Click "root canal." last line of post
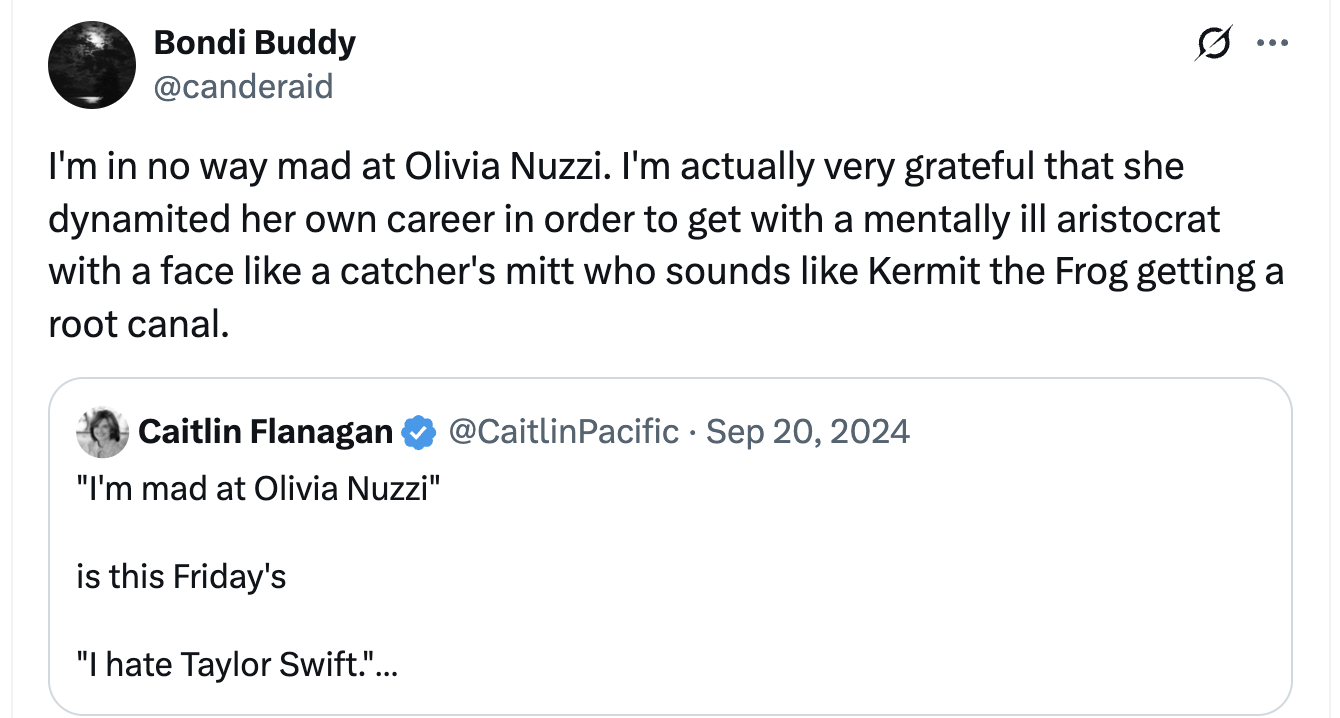1340x718 pixels. coord(138,325)
